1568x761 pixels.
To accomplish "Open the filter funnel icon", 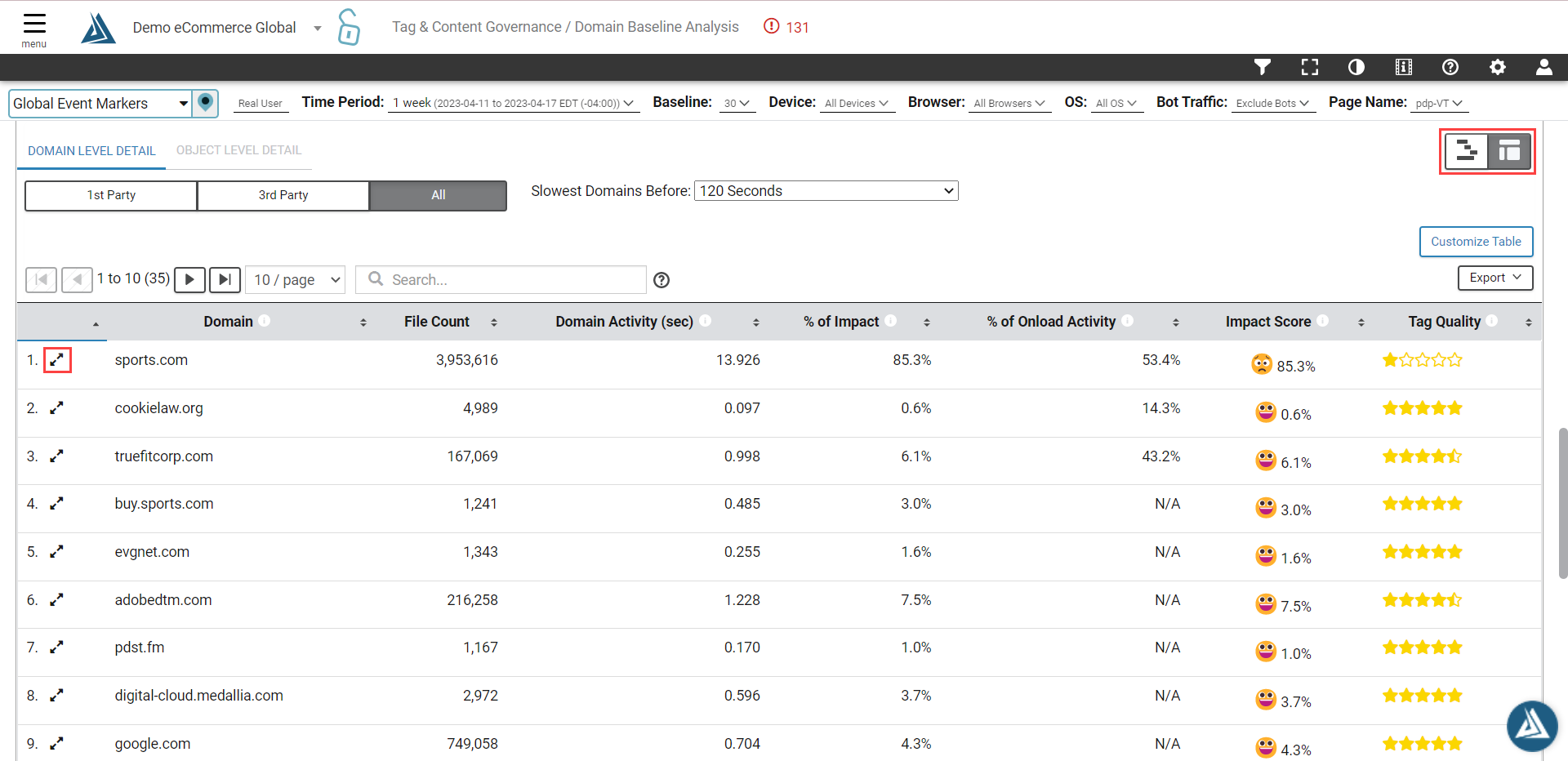I will coord(1263,67).
